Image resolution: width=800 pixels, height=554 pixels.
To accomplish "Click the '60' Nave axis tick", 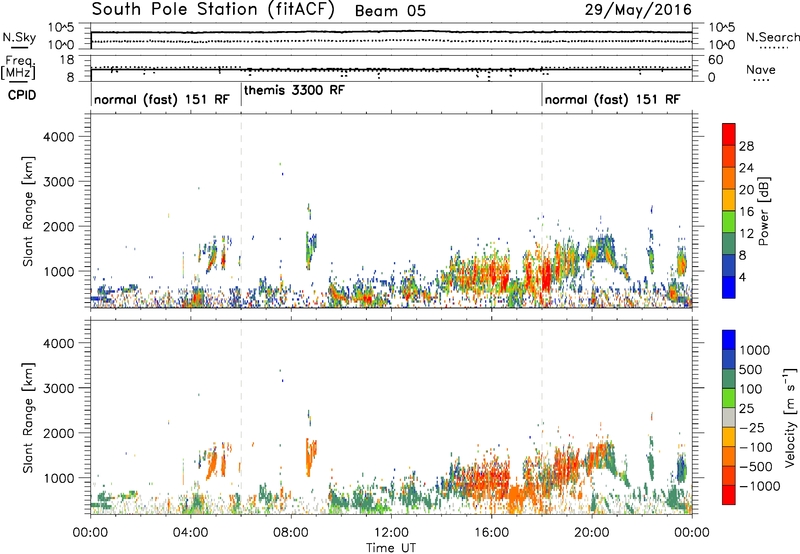I will tap(716, 60).
